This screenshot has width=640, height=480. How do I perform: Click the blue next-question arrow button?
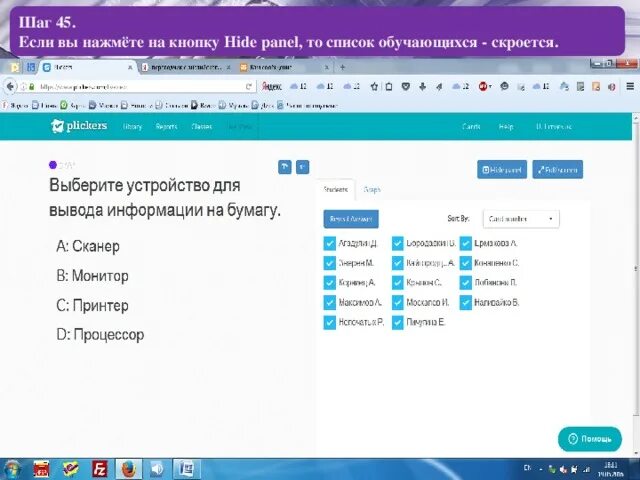click(x=302, y=167)
